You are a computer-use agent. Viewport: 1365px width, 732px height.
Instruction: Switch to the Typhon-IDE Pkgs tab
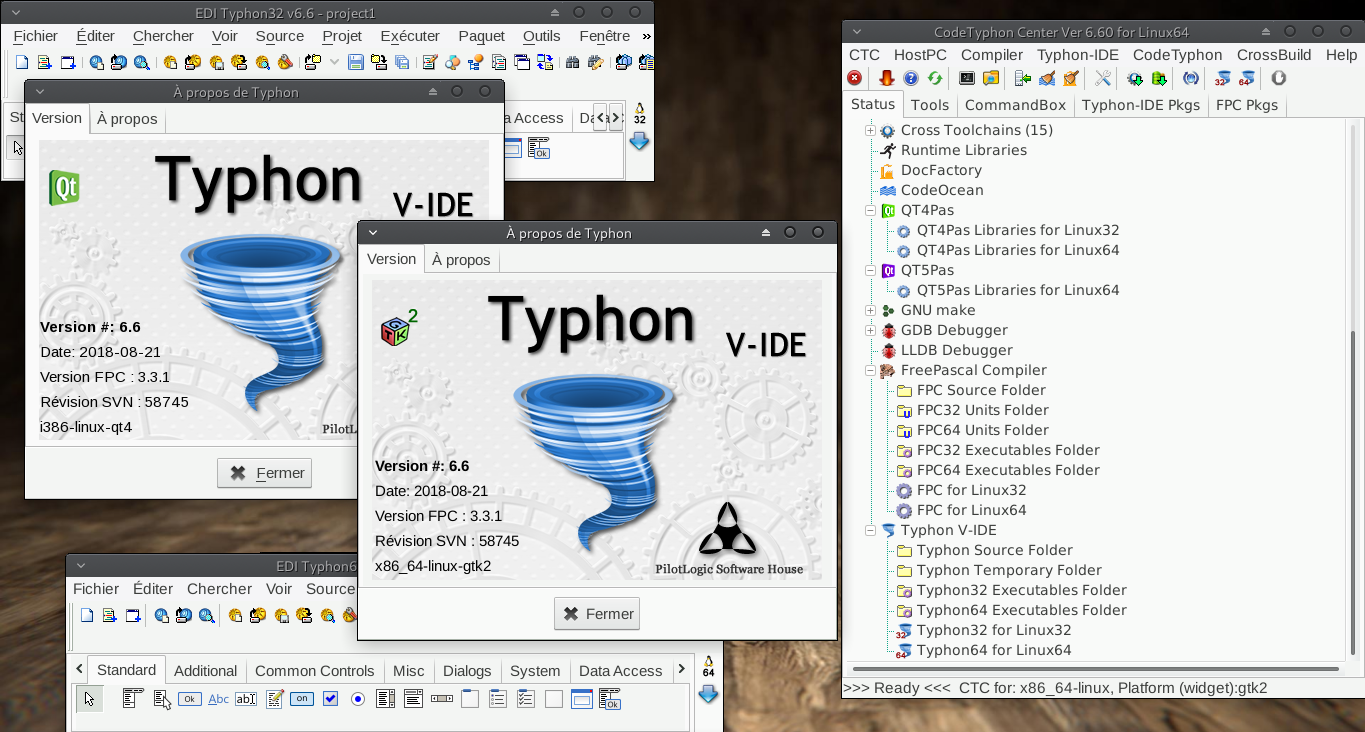point(1141,105)
